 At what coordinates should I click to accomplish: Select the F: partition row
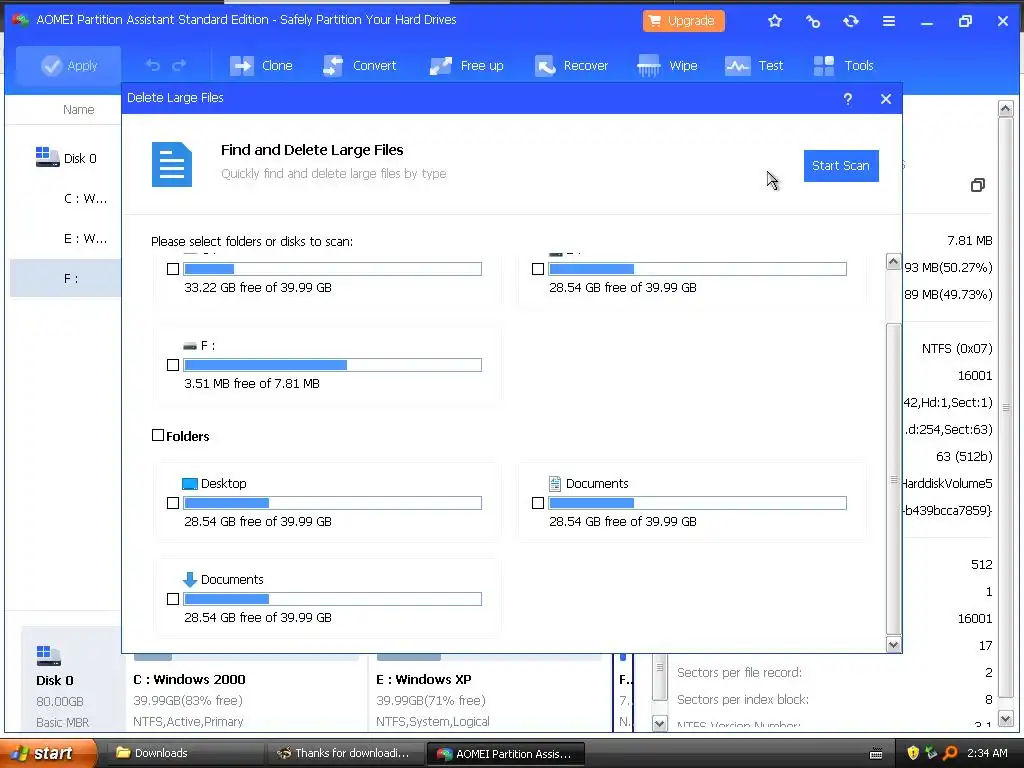pos(65,278)
